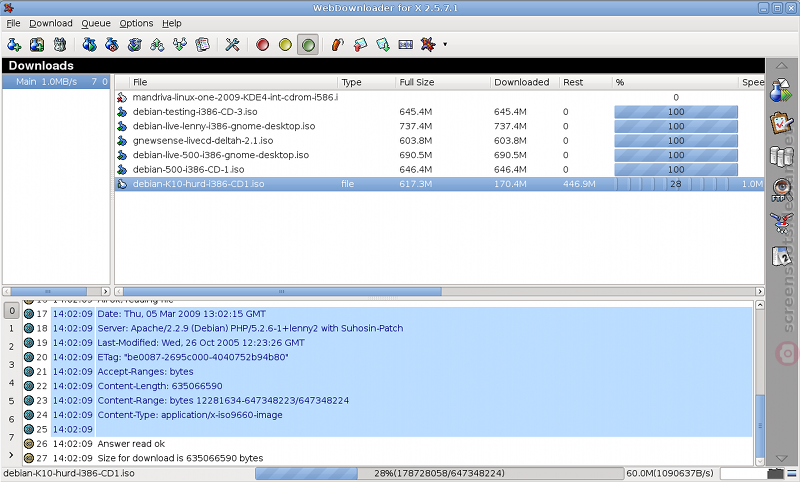Open the File menu

[x=13, y=23]
